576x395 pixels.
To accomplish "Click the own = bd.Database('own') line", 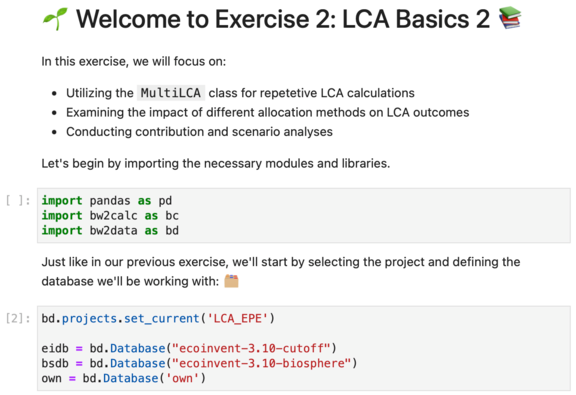I will 123,378.
